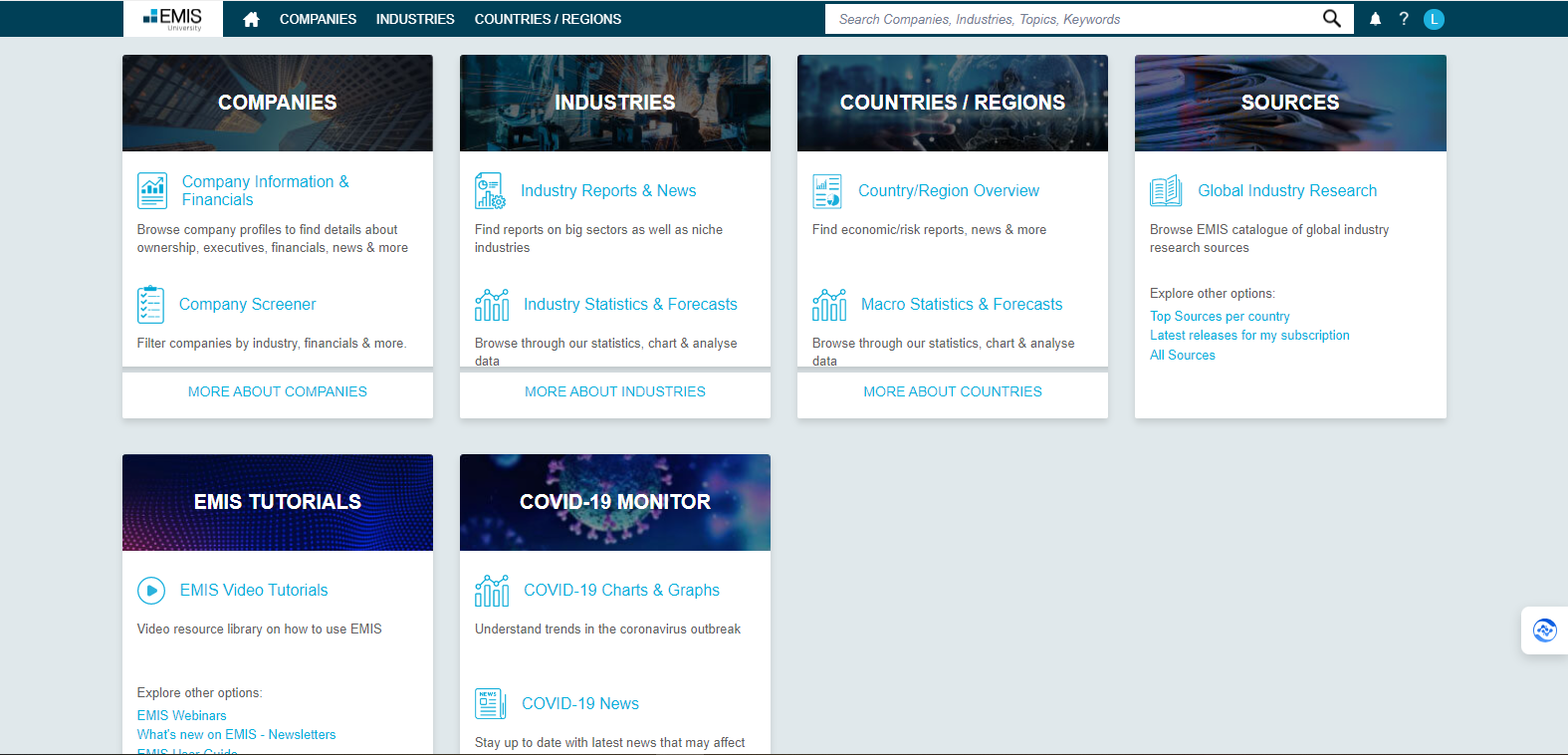This screenshot has height=755, width=1568.
Task: Click MORE ABOUT COMPANIES button
Action: coord(278,392)
